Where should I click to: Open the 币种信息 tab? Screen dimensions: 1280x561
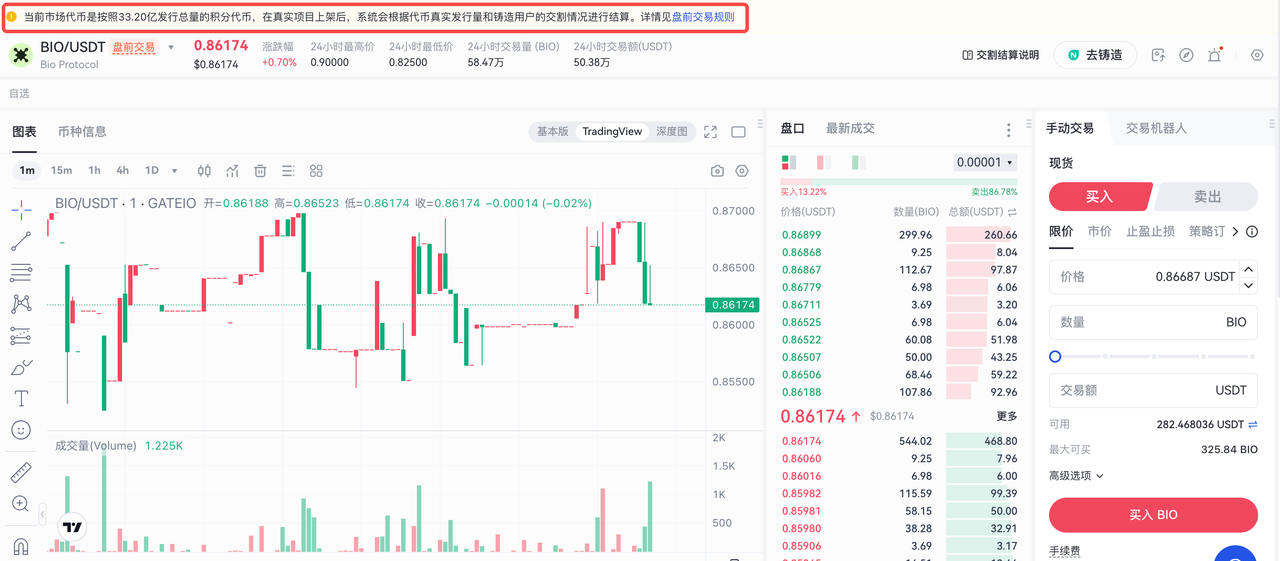[82, 132]
